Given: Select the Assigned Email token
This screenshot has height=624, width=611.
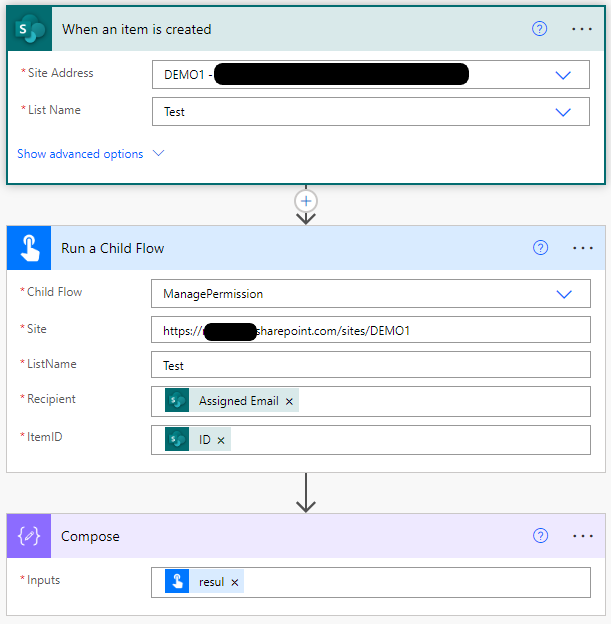Looking at the screenshot, I should (238, 401).
